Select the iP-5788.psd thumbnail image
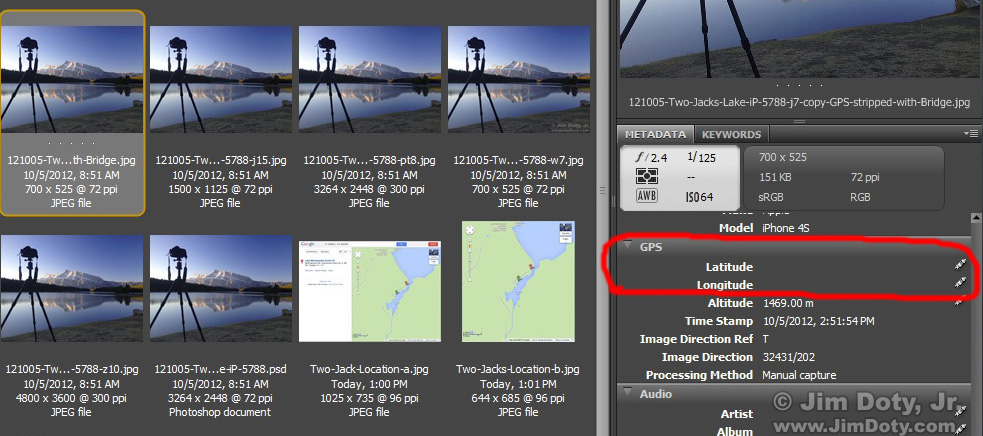 coord(221,289)
